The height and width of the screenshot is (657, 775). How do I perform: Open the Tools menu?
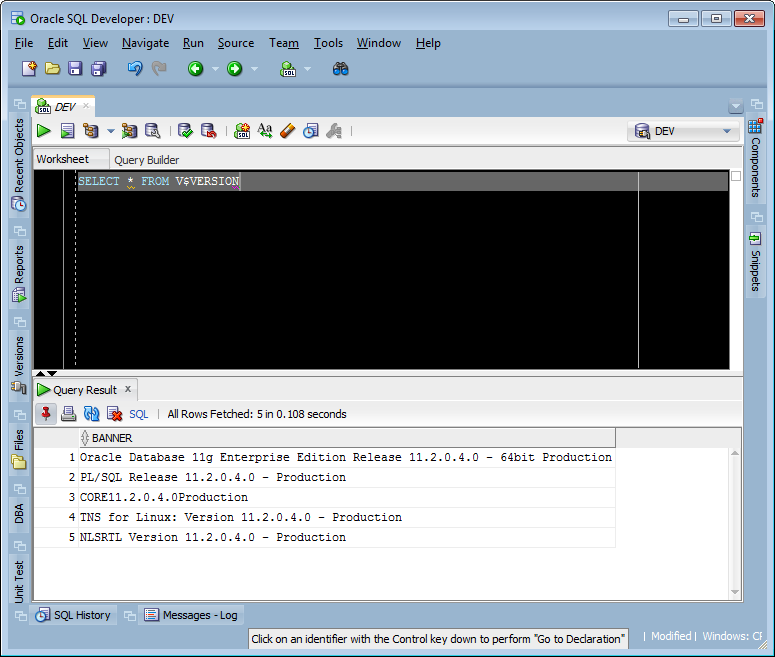(x=328, y=43)
